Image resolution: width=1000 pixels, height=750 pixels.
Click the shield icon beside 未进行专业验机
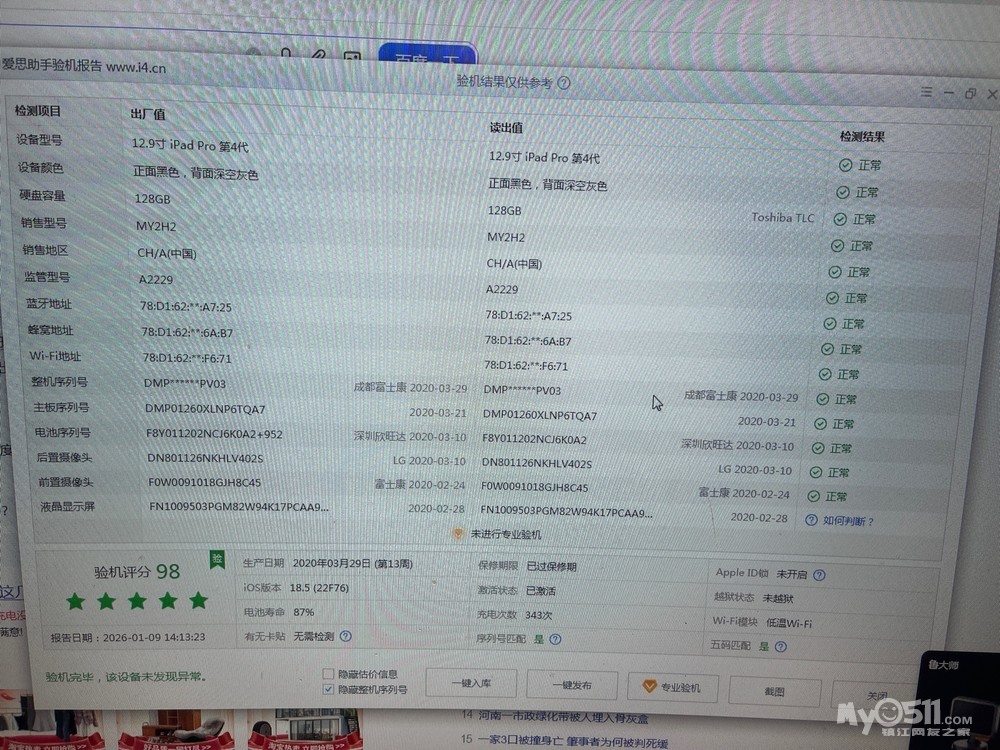tap(458, 535)
